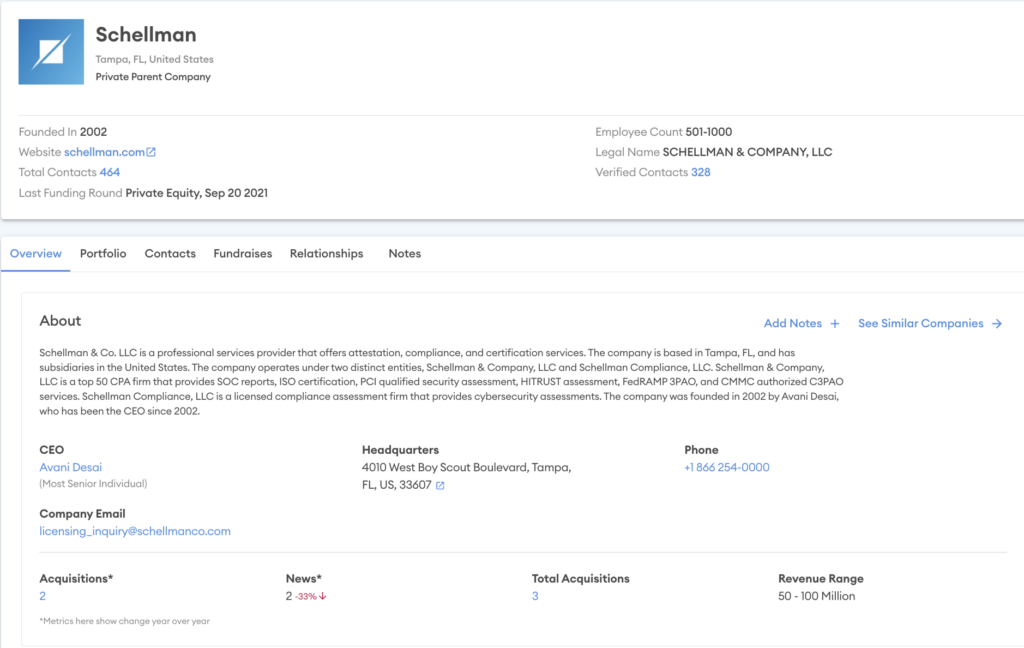Open Verified Contacts count 328
Screen dimensions: 1024x648
pyautogui.click(x=701, y=172)
